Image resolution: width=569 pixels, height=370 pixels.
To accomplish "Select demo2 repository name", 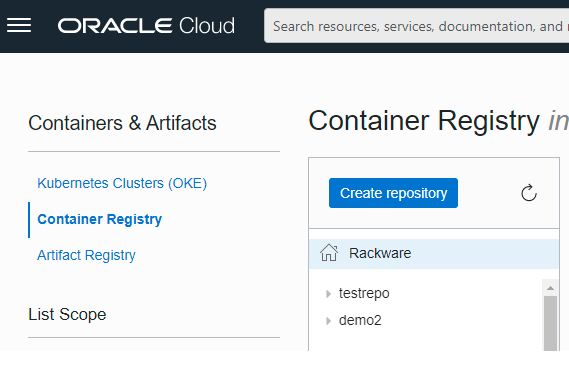I will [360, 320].
